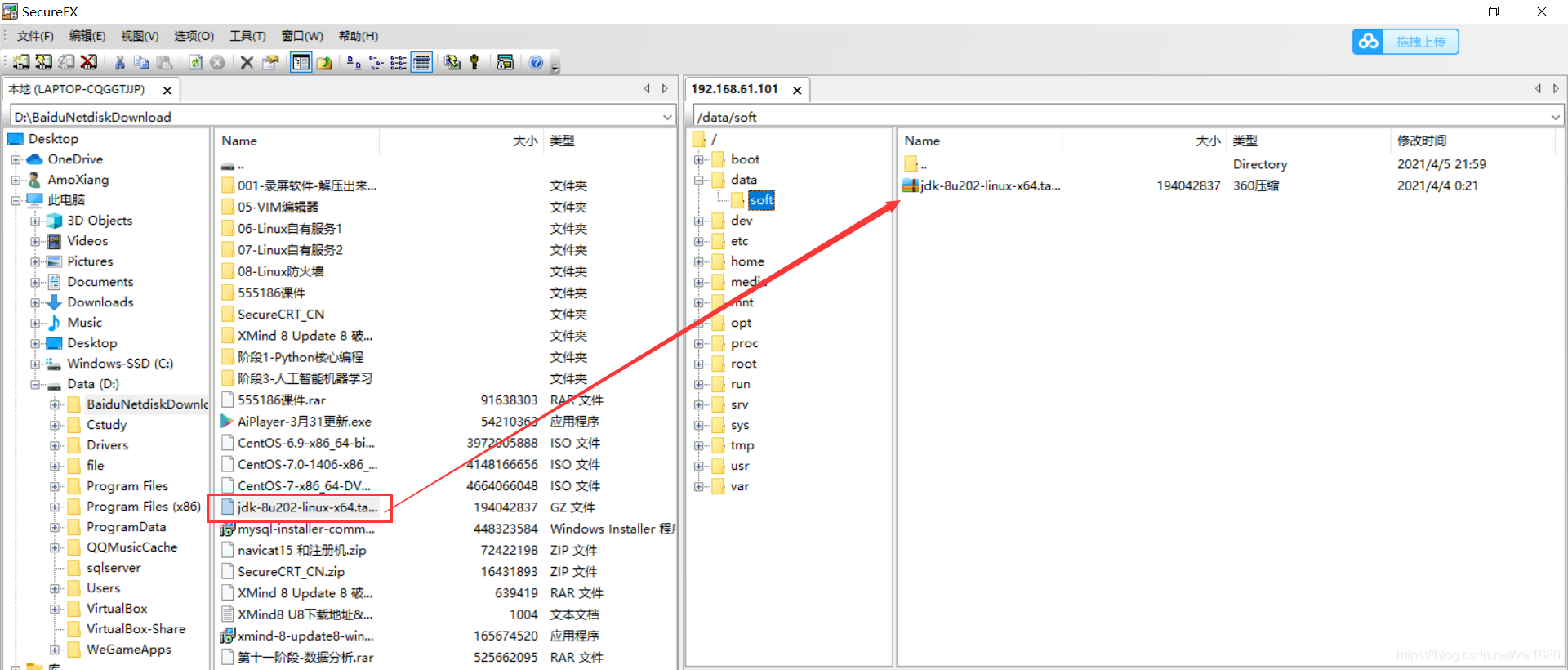Click the key agent toolbar icon
This screenshot has width=1568, height=670.
pyautogui.click(x=474, y=62)
